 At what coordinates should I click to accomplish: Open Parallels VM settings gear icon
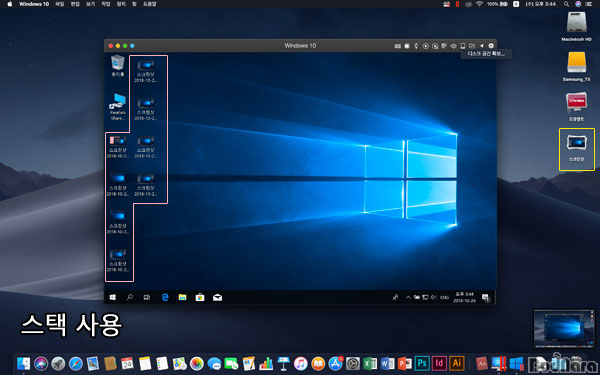click(x=491, y=46)
